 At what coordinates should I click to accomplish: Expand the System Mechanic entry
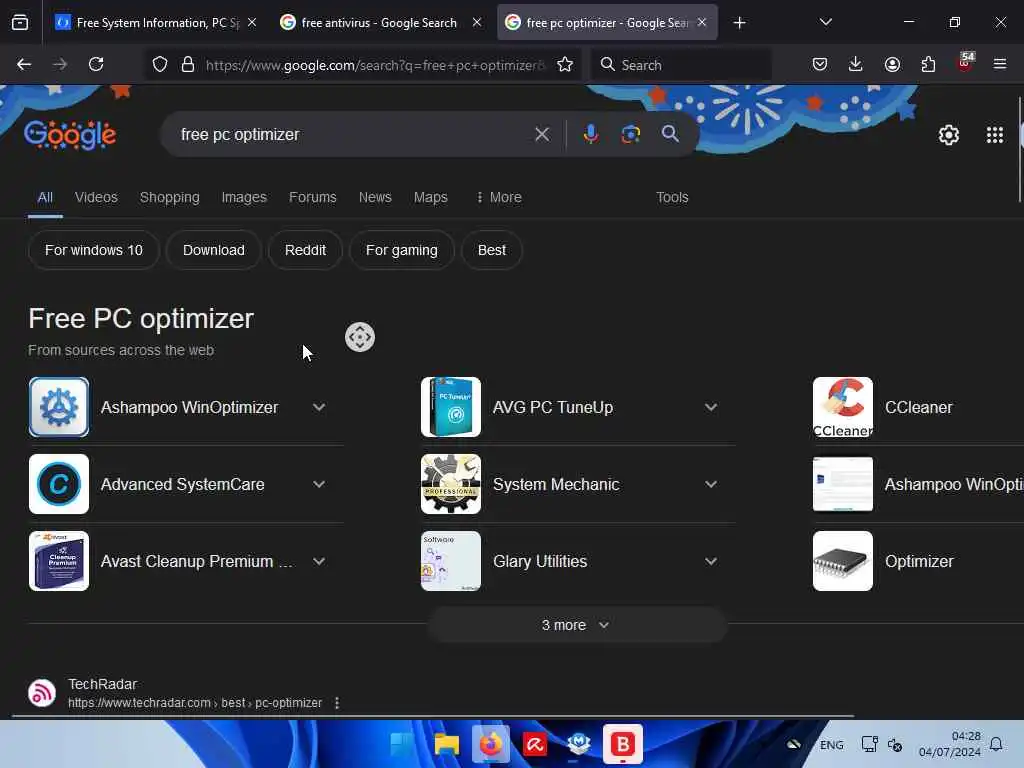point(711,485)
